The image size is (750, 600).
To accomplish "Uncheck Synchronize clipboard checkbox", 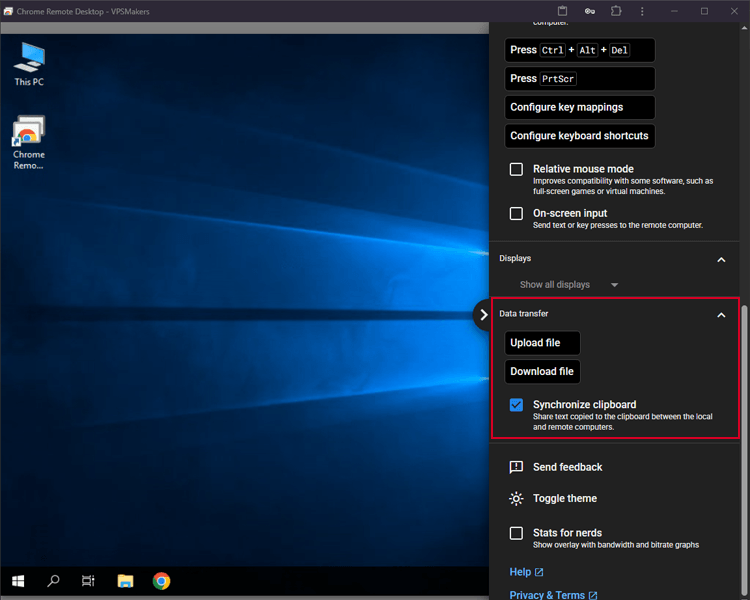I will tap(516, 405).
